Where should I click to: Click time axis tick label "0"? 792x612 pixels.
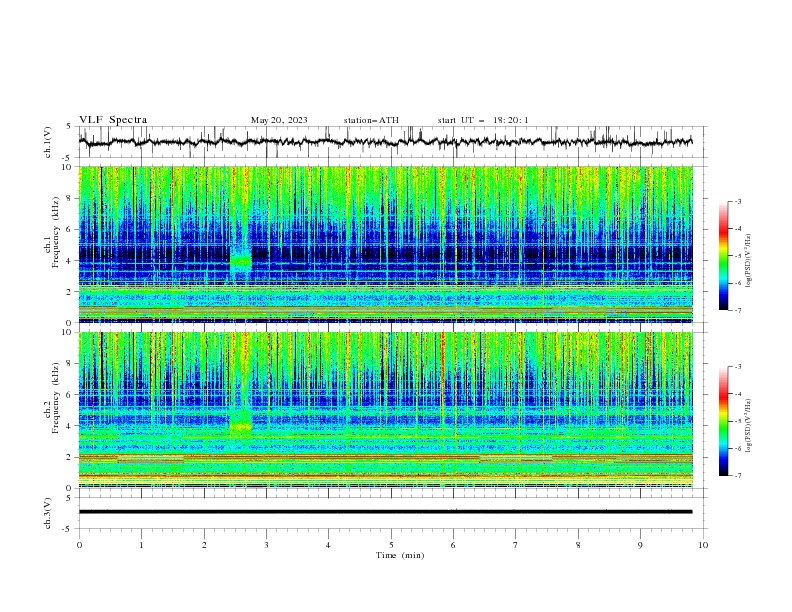tap(79, 545)
